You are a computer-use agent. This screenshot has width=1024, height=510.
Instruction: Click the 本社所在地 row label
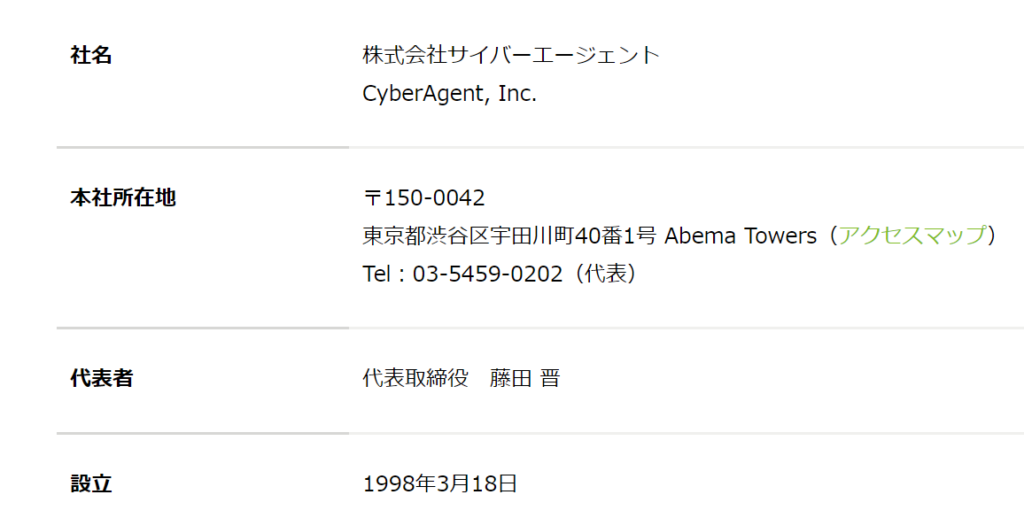[x=123, y=197]
